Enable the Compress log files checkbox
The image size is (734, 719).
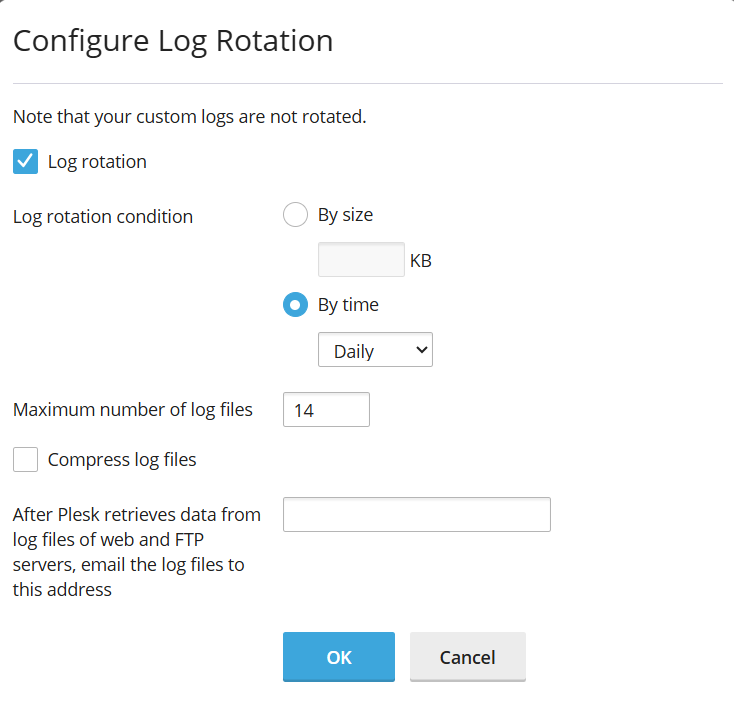tap(25, 459)
